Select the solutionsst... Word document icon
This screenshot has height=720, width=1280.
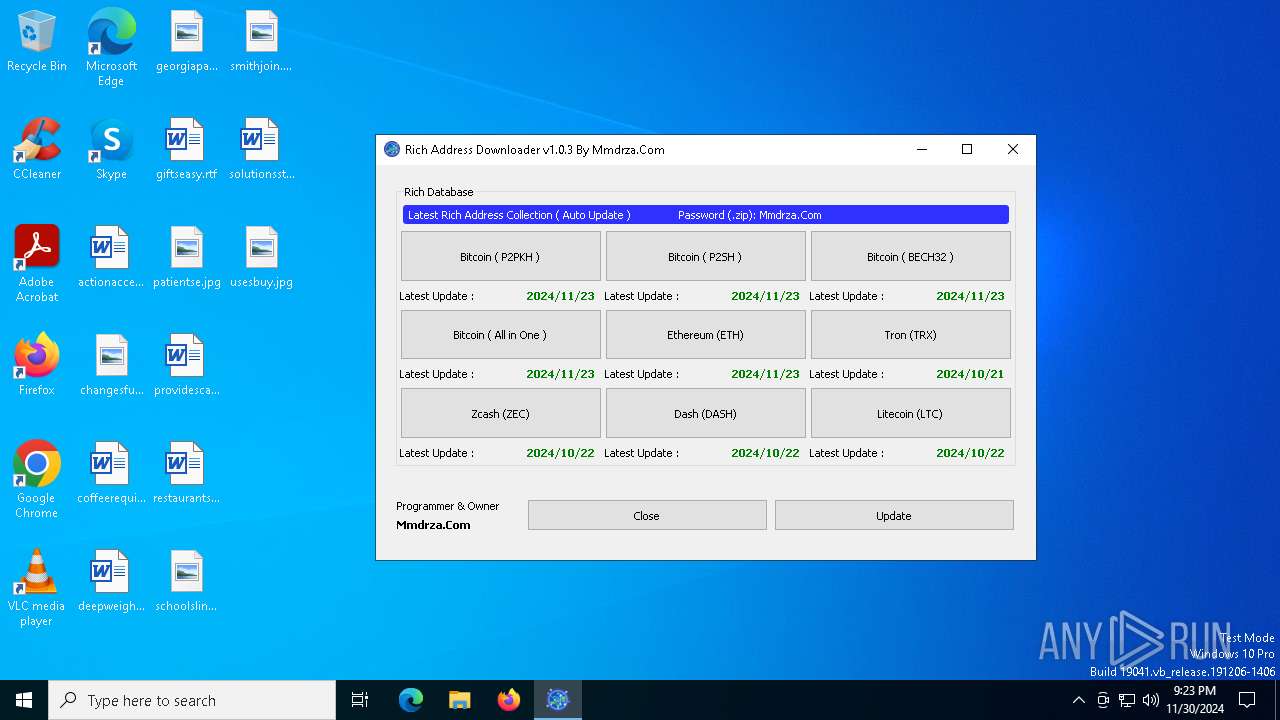pyautogui.click(x=261, y=150)
